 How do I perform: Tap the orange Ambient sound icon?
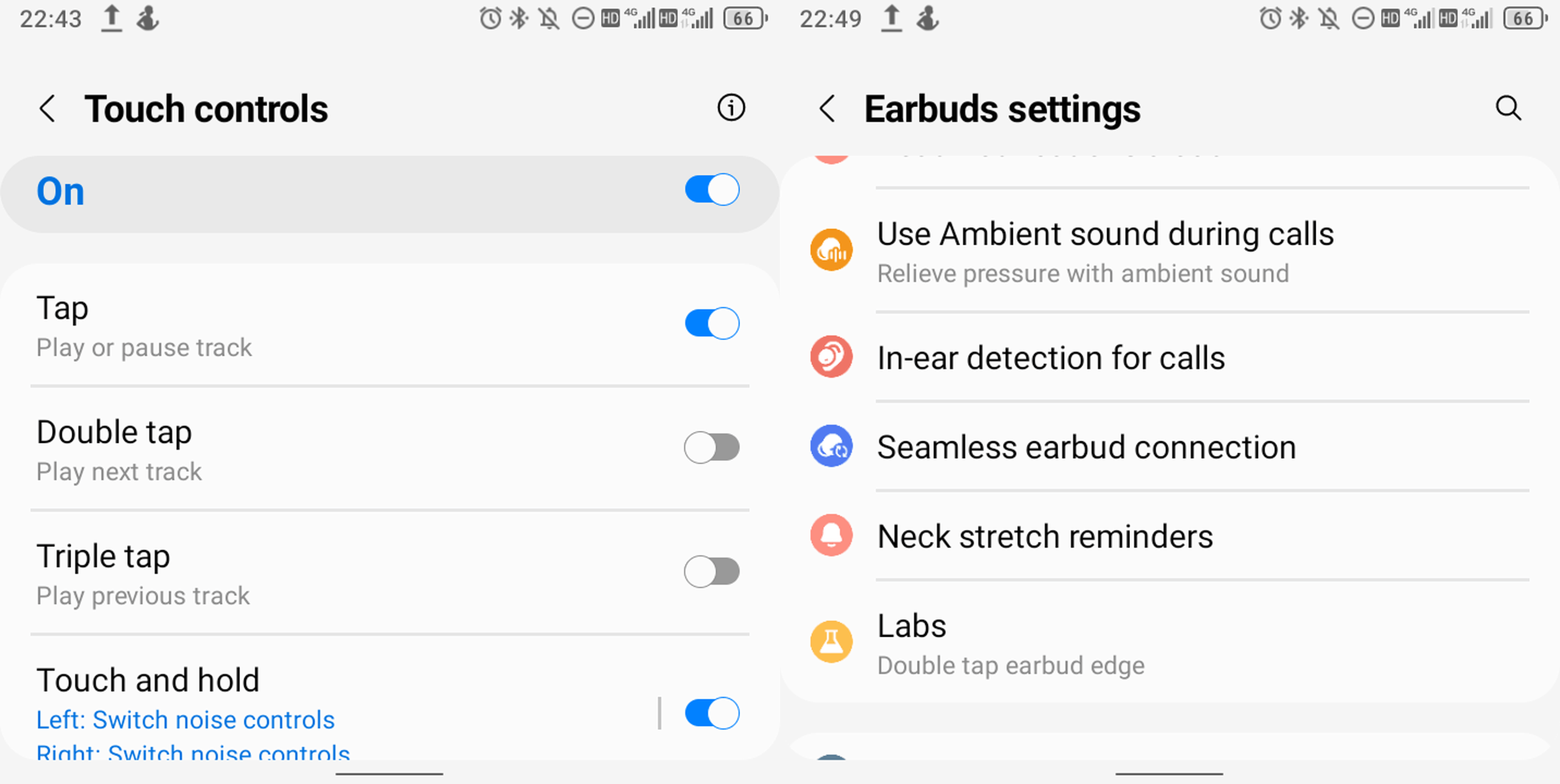click(x=831, y=250)
